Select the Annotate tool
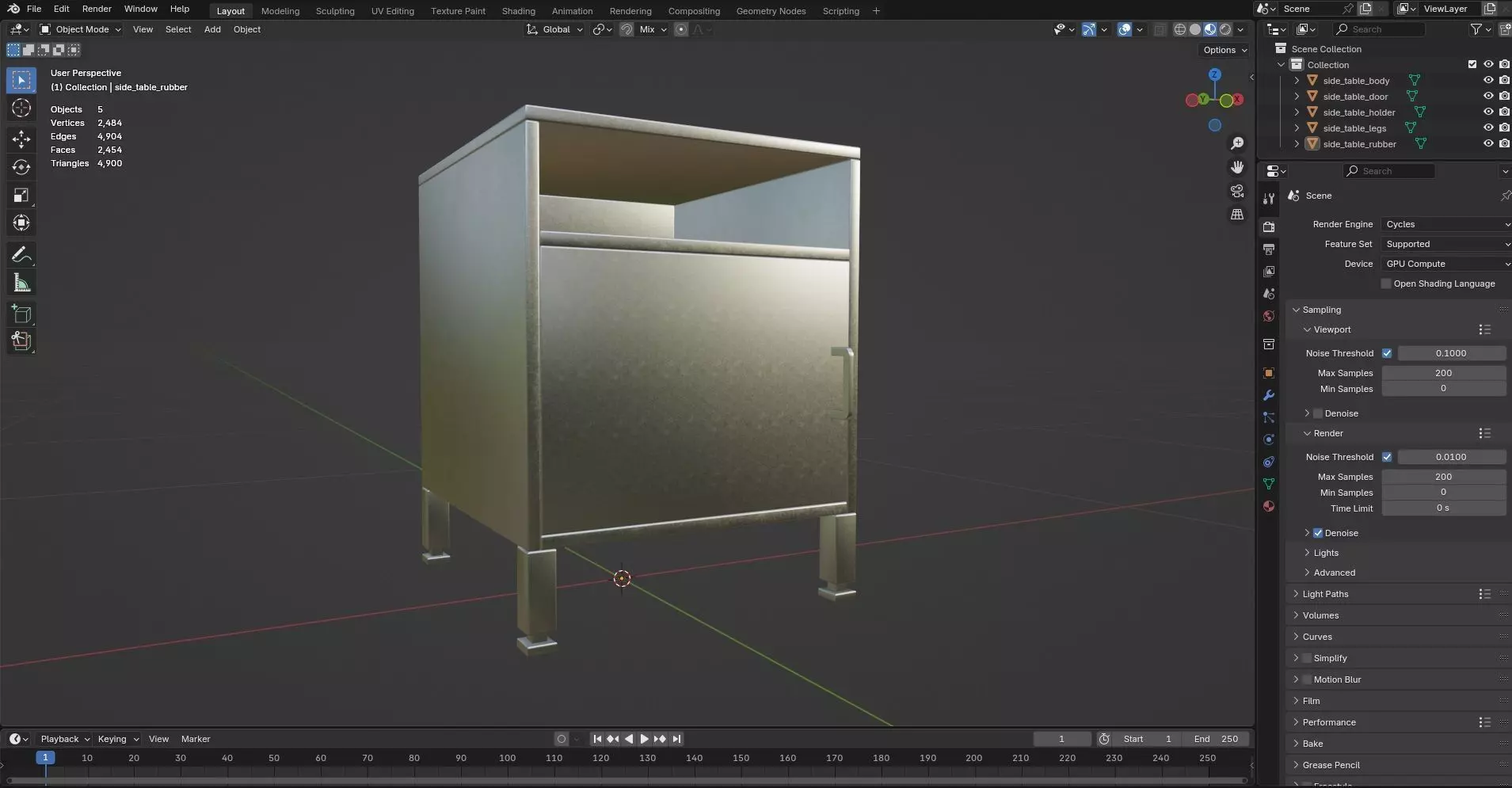Screen dimensions: 1512x788 click(x=21, y=254)
